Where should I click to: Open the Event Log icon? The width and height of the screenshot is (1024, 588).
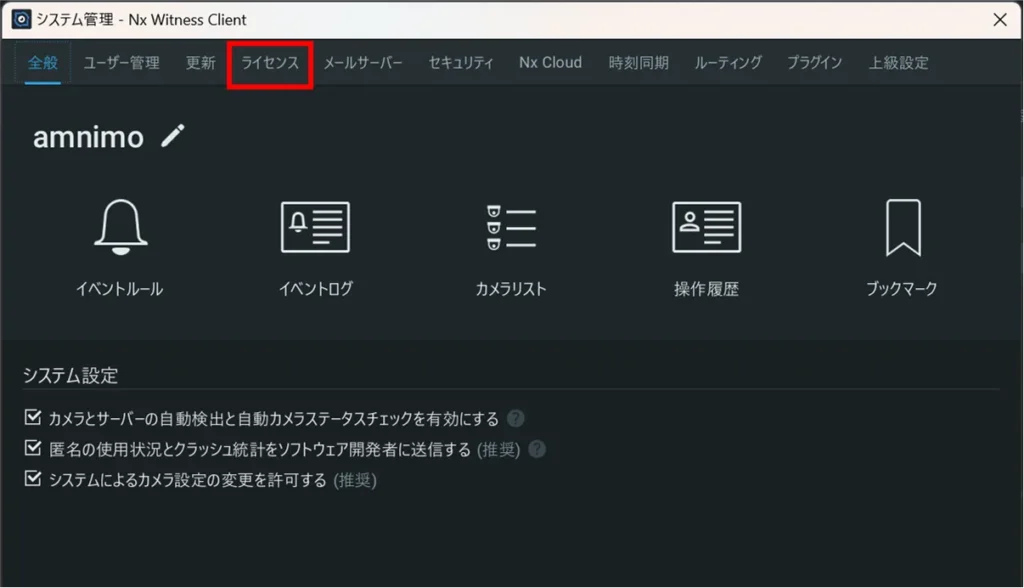315,226
